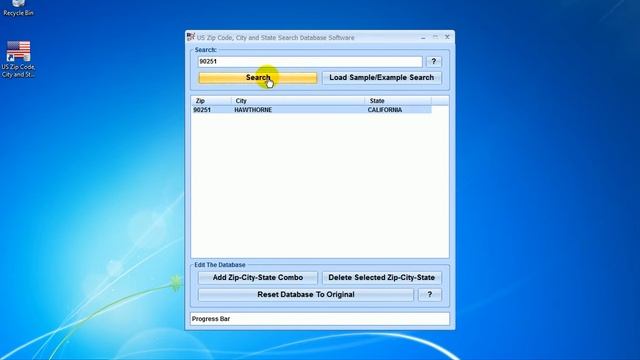The height and width of the screenshot is (360, 640).
Task: Click the Progress Bar status area
Action: point(320,319)
